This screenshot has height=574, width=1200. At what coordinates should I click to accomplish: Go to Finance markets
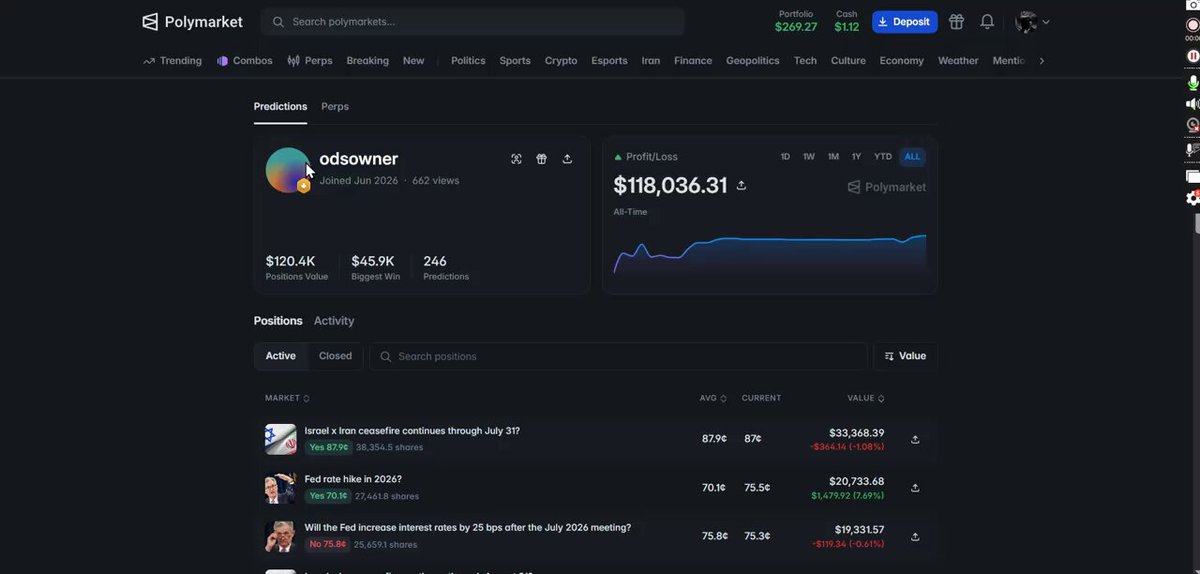693,61
